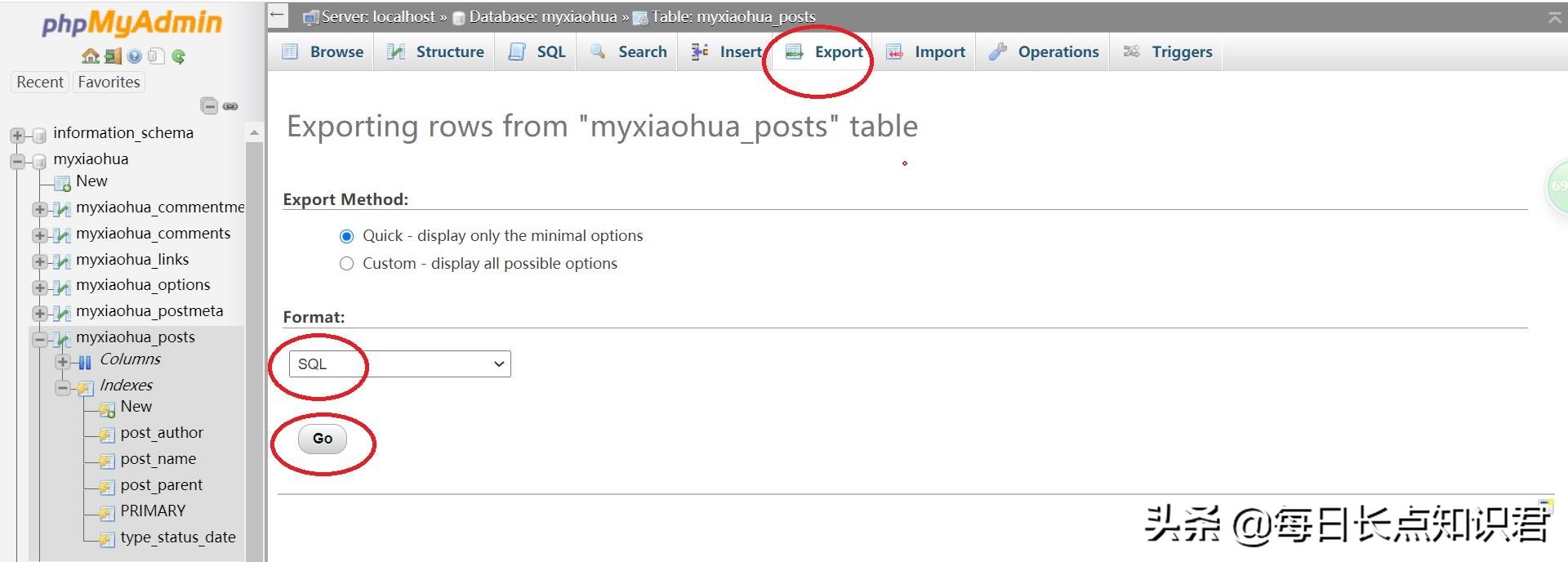Click the link with main panel chain icon
1568x562 pixels.
click(x=231, y=106)
